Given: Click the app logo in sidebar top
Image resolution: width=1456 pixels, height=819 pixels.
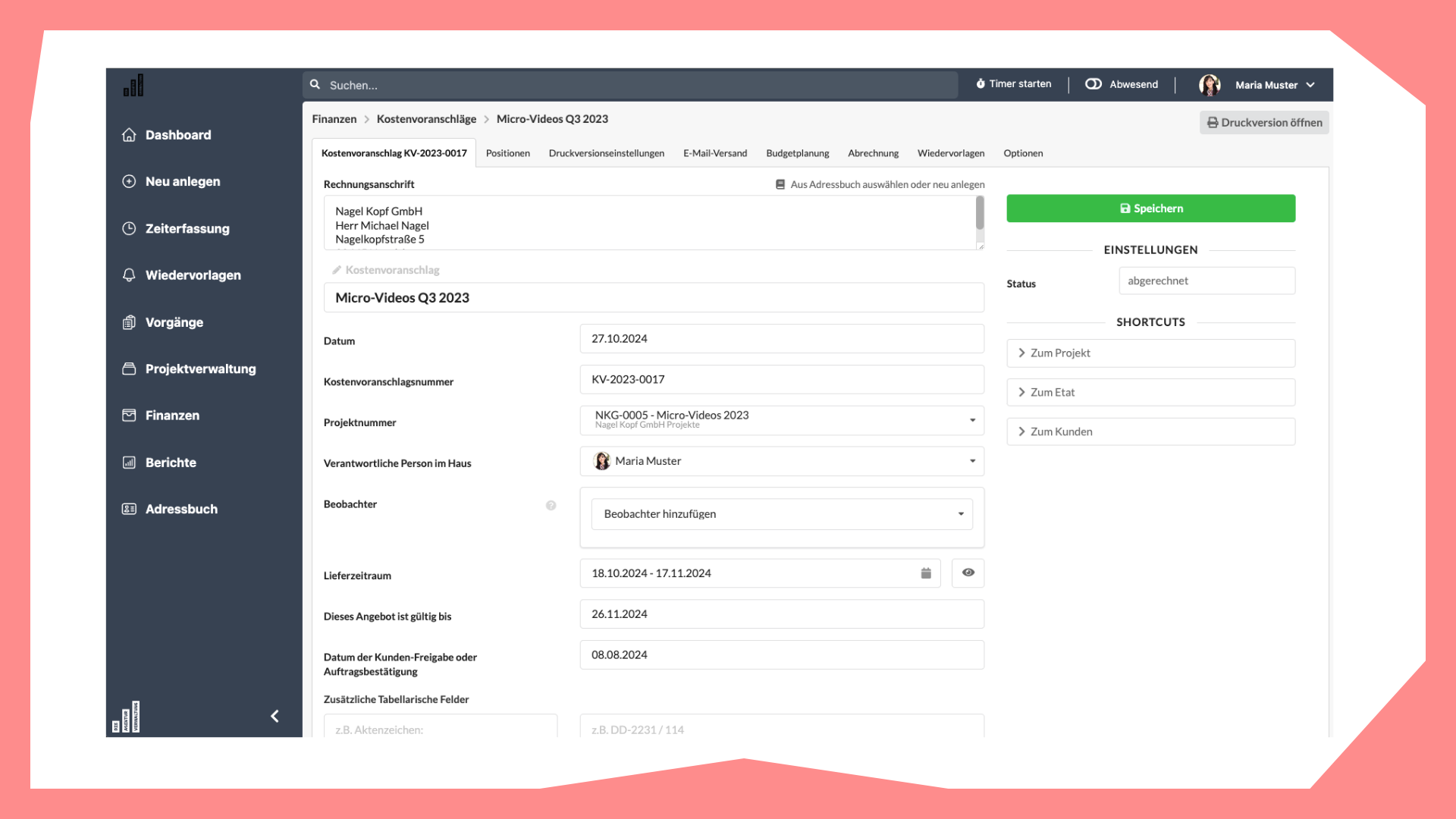Looking at the screenshot, I should pyautogui.click(x=133, y=86).
